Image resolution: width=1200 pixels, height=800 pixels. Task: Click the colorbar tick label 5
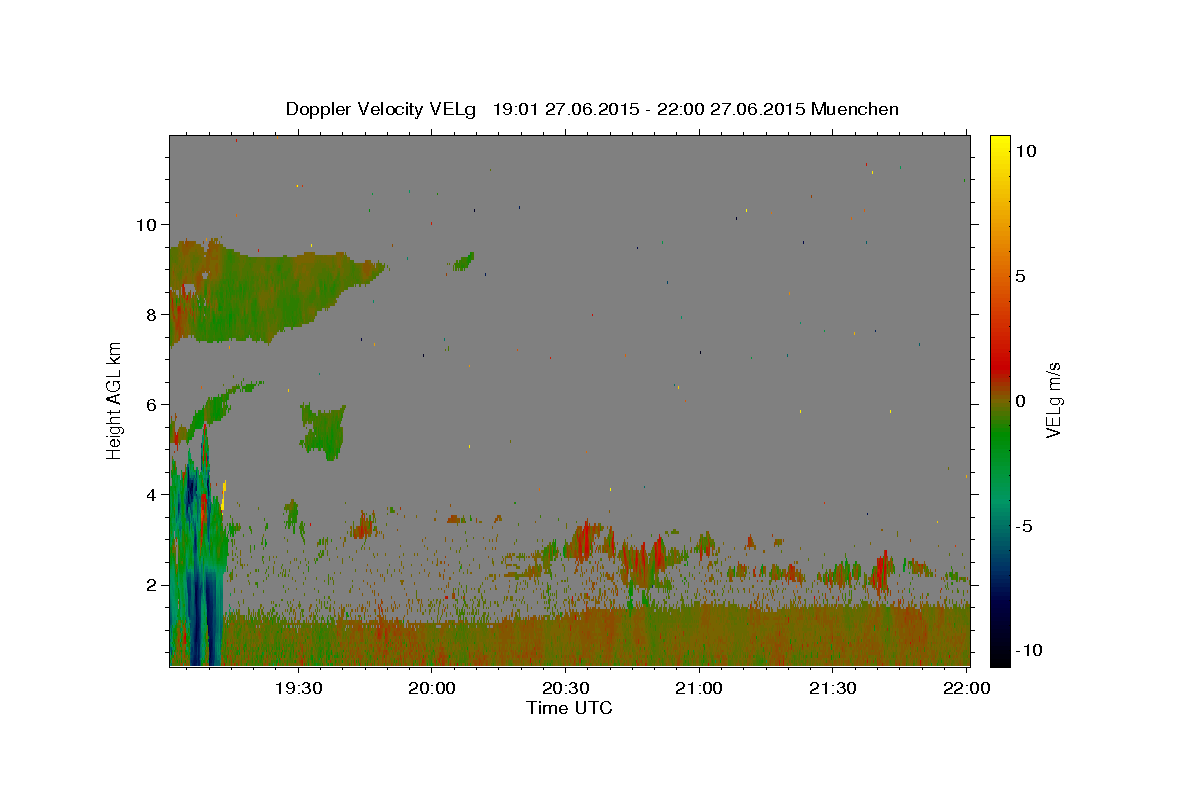pos(1020,276)
